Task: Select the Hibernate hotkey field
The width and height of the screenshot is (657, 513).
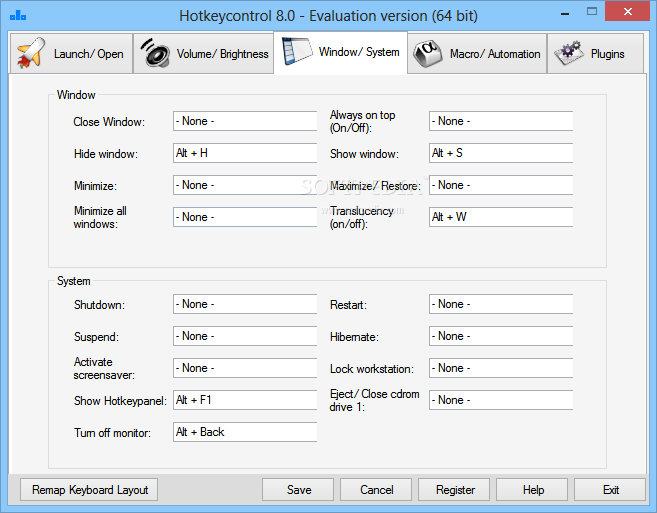Action: [x=501, y=336]
